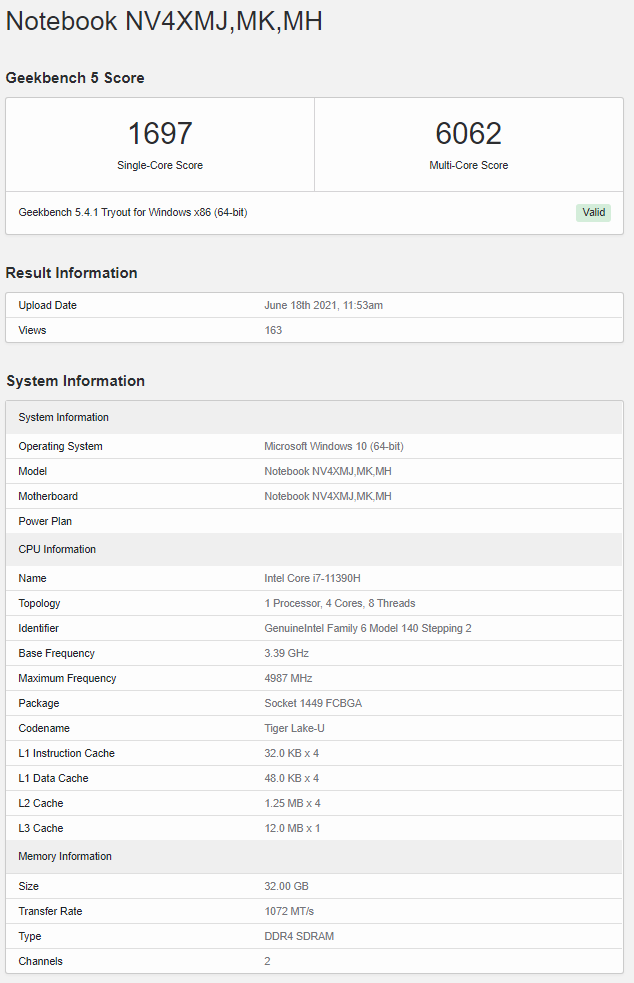The image size is (634, 983).
Task: Select the Microsoft Windows 10 operating system value
Action: pos(333,446)
